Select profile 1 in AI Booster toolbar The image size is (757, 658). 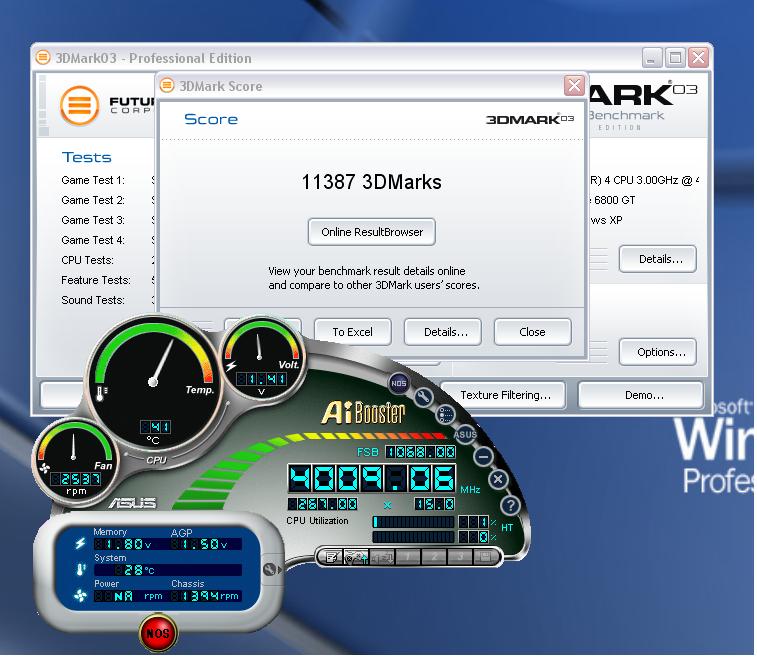408,557
